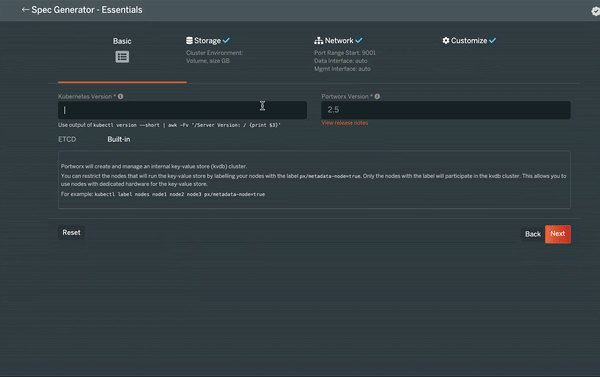Open the Kubernetes Version info tooltip icon

121,96
